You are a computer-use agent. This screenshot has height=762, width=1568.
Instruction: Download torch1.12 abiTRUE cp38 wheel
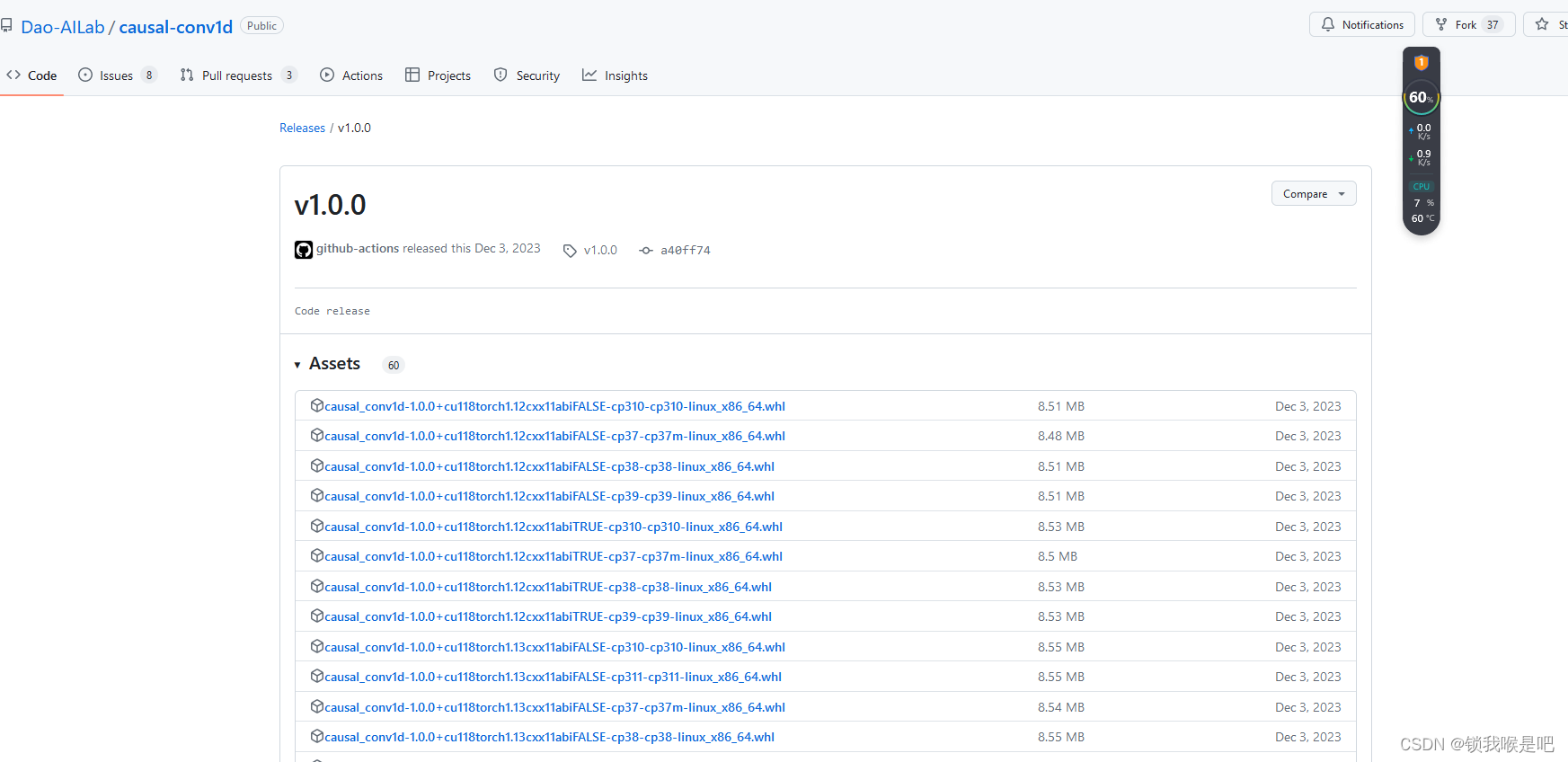pos(548,587)
